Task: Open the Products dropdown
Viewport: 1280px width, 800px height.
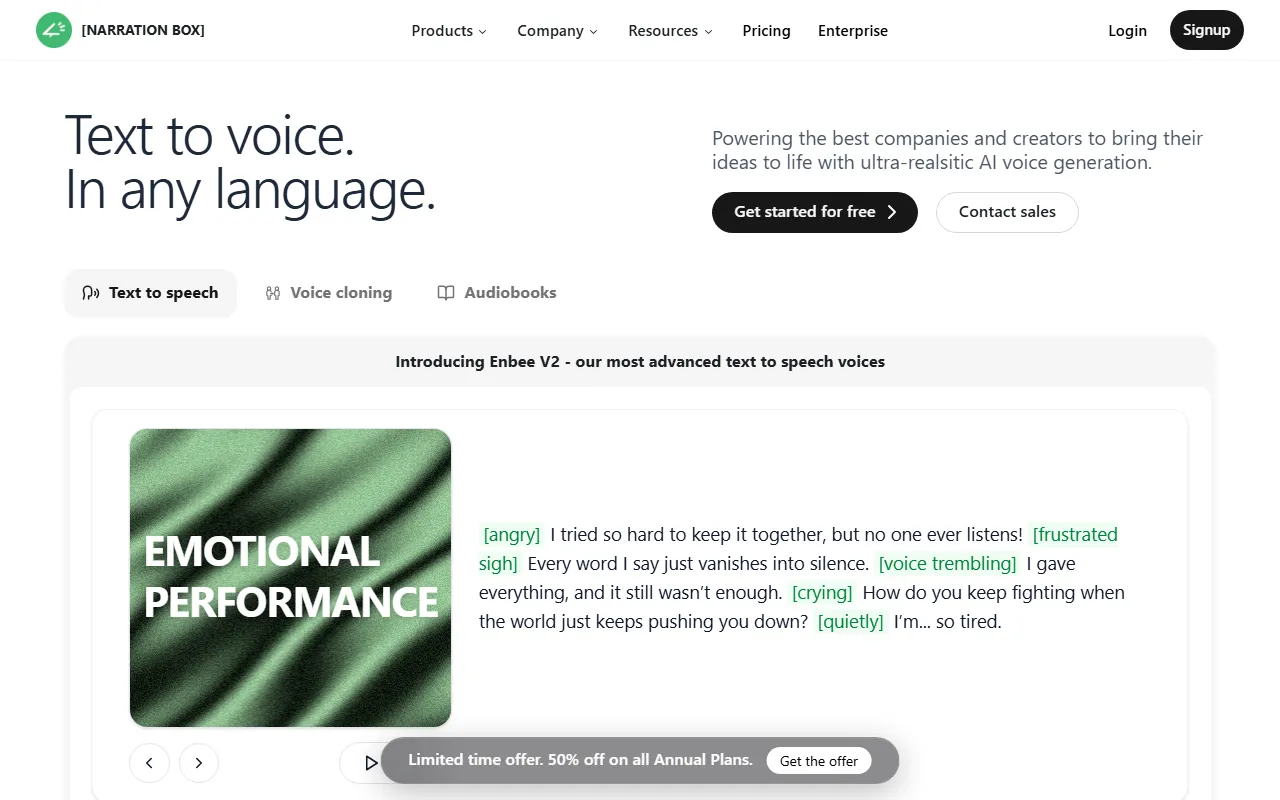Action: pos(448,30)
